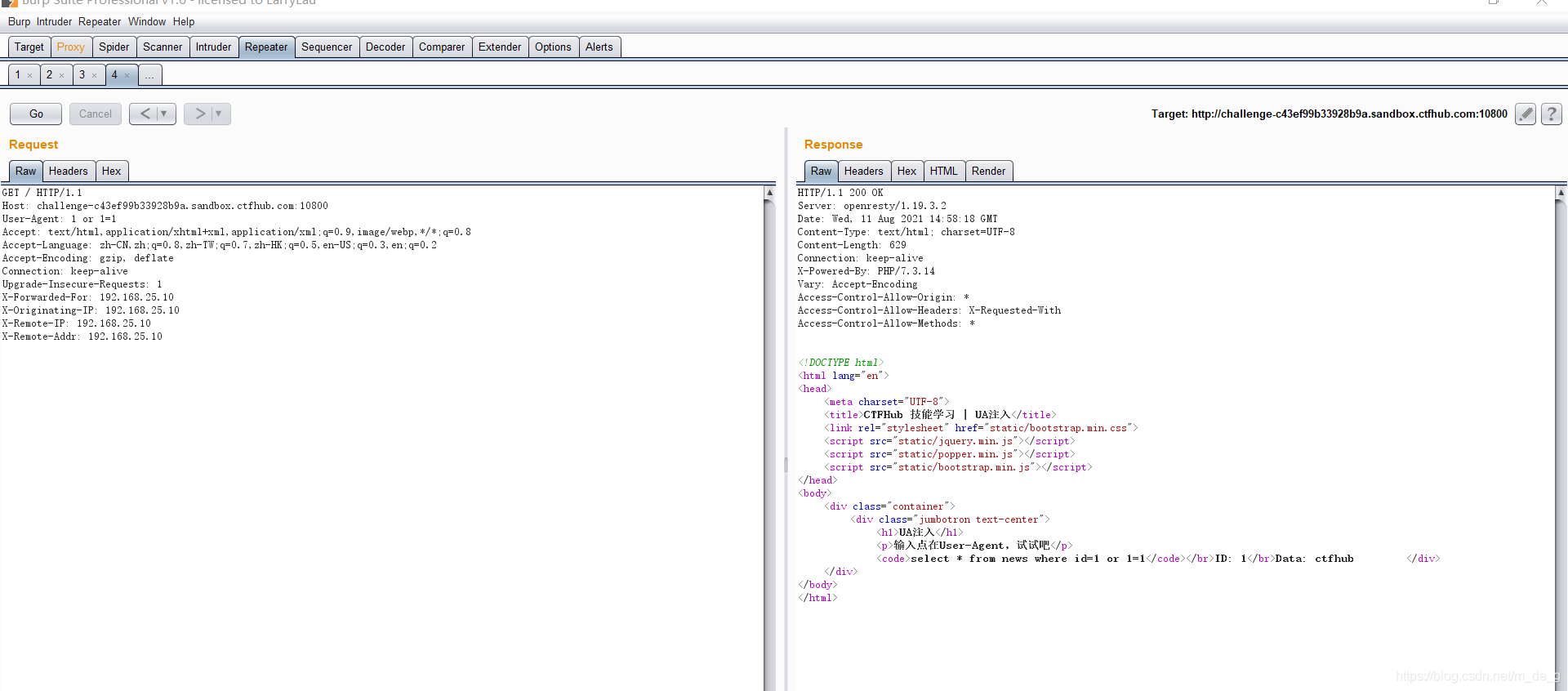Click the GET / HTTP/1.1 request line
The height and width of the screenshot is (691, 1568).
[42, 193]
